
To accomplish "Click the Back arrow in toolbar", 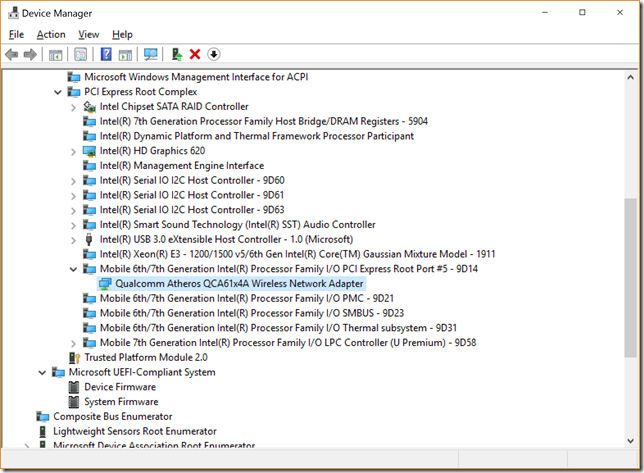I will pos(12,54).
